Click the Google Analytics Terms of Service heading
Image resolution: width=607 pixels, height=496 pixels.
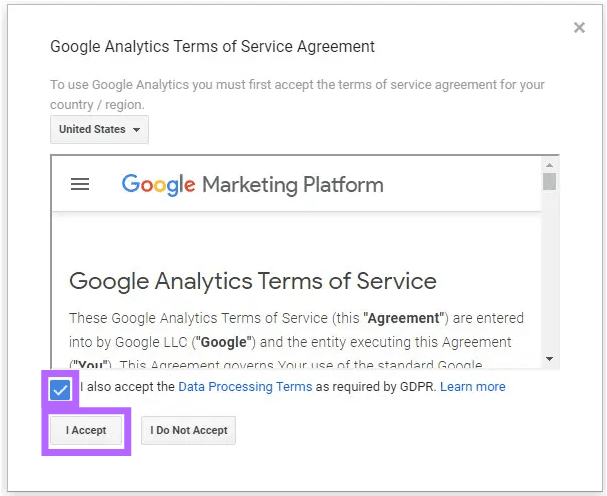253,281
